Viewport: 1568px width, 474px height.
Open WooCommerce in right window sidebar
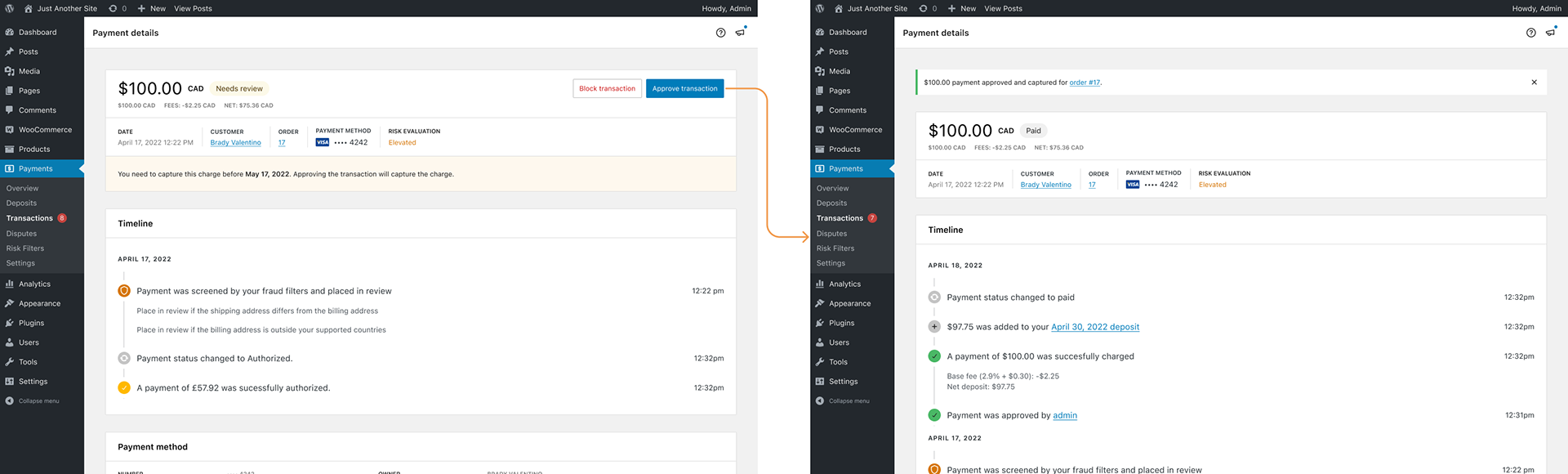[852, 130]
